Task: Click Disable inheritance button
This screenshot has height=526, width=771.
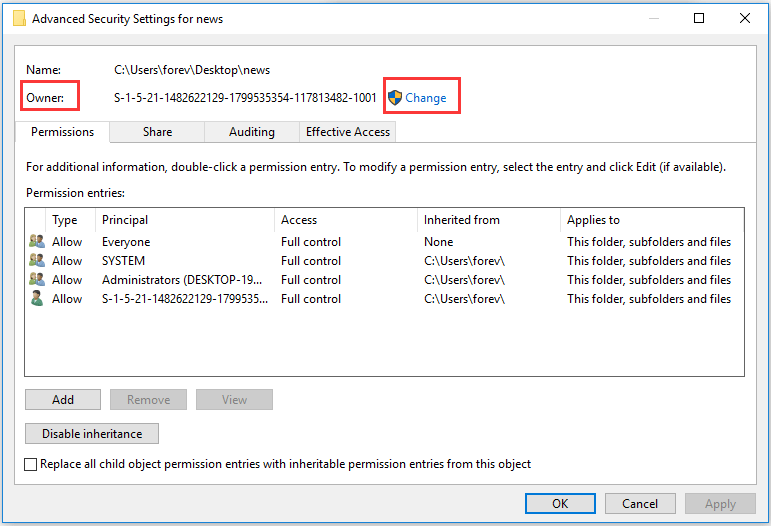Action: [92, 434]
